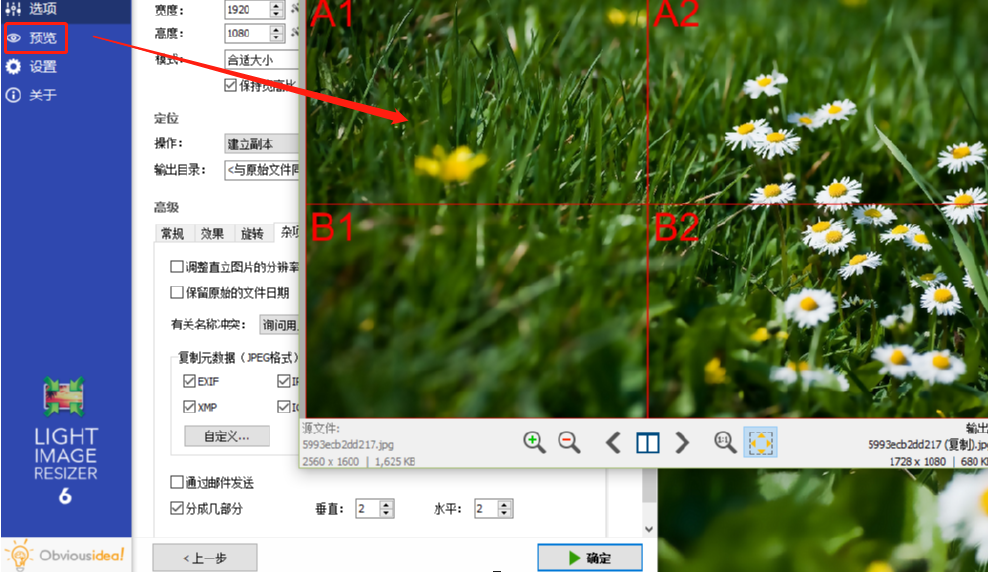Fit preview image to window
The width and height of the screenshot is (990, 573).
[x=760, y=442]
